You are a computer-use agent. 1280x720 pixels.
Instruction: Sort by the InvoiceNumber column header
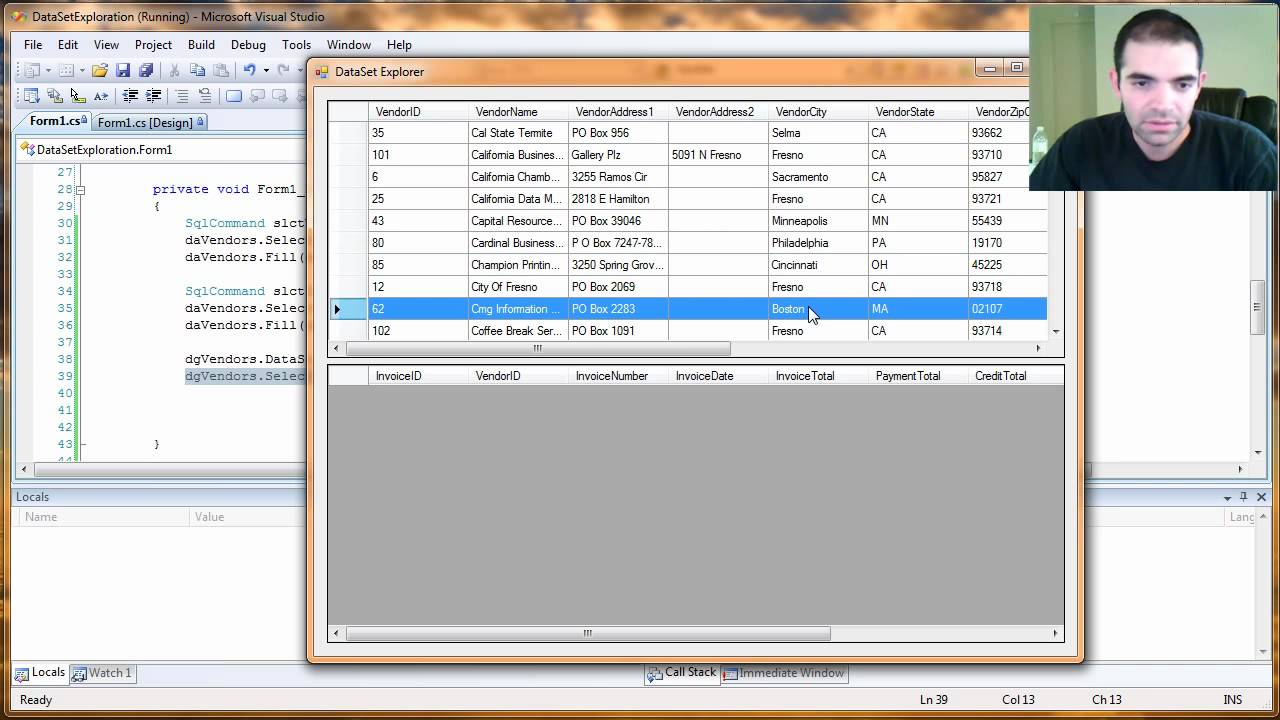click(618, 376)
